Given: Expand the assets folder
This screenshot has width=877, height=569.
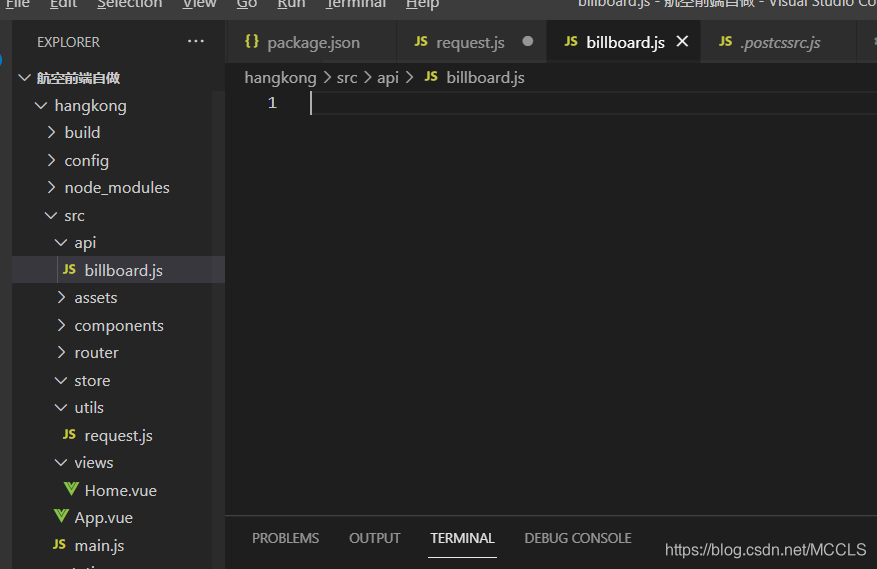Looking at the screenshot, I should [x=62, y=297].
